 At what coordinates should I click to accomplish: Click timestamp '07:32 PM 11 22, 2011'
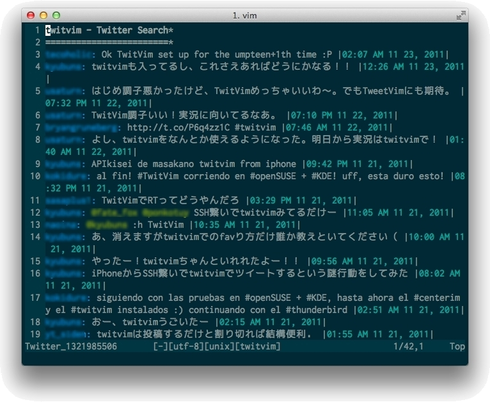tap(97, 103)
